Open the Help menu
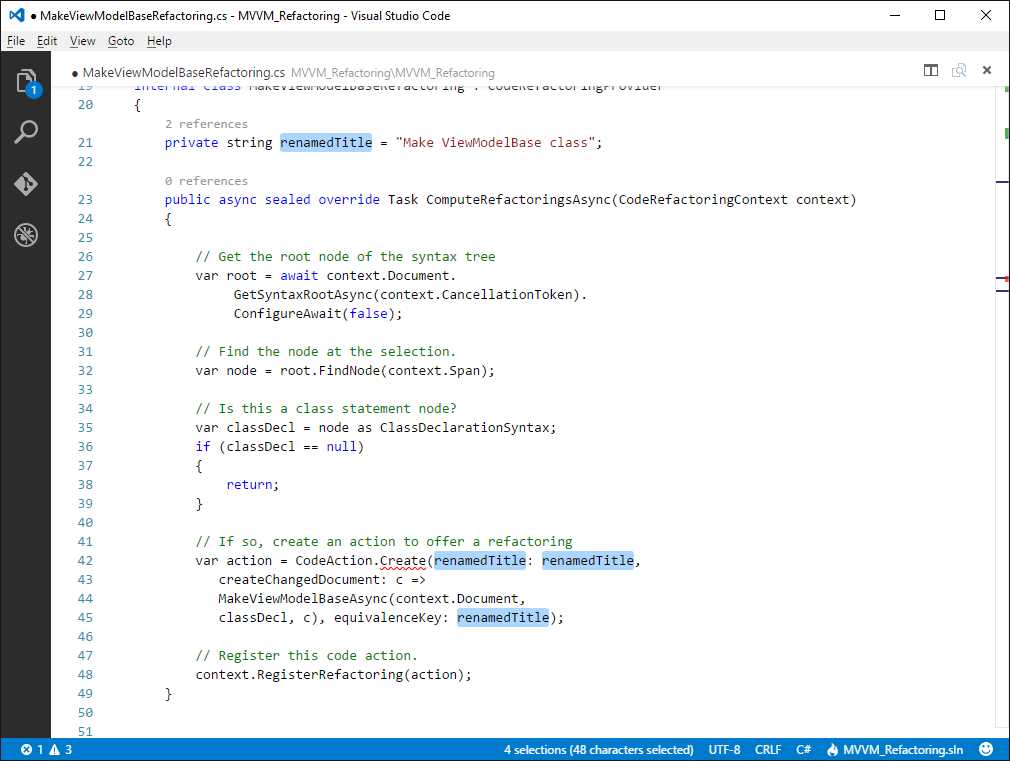Image resolution: width=1010 pixels, height=761 pixels. tap(159, 41)
